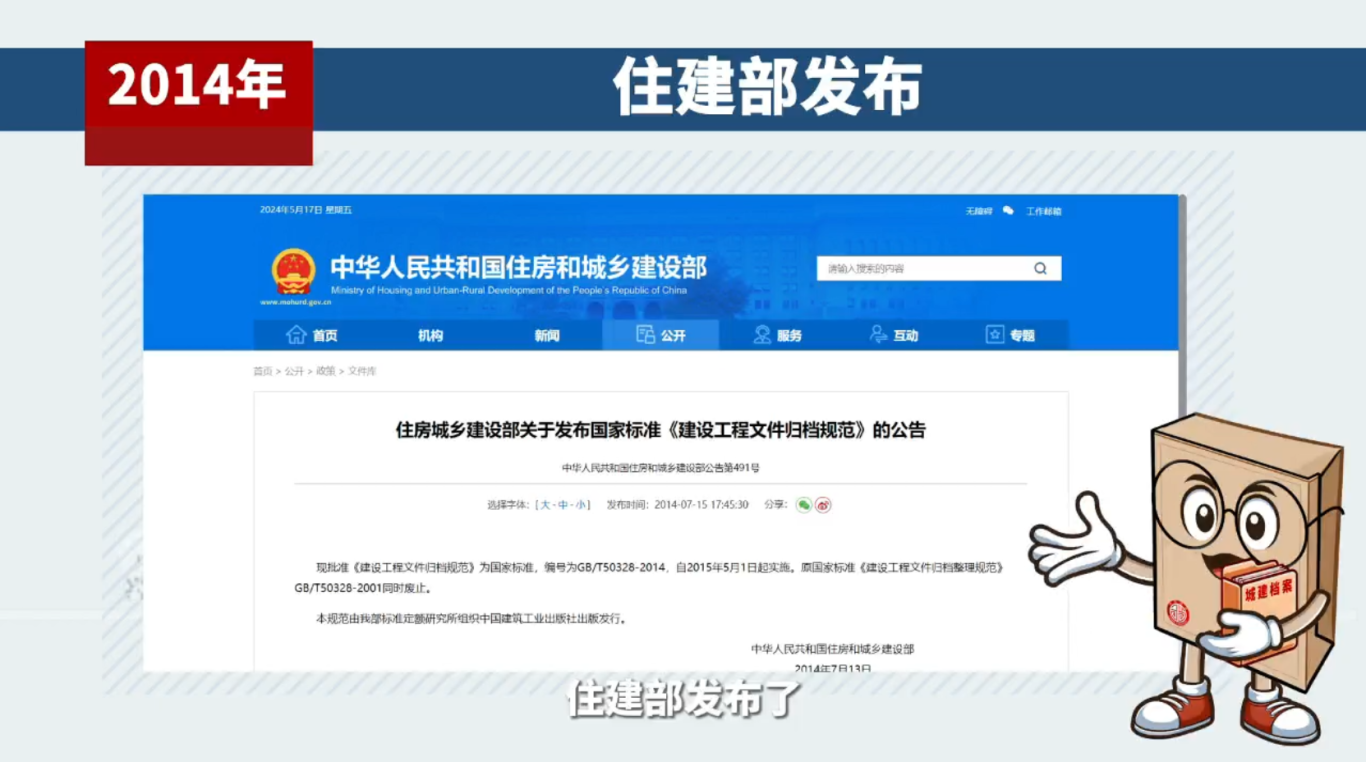Share the announcement to Weibo
This screenshot has height=762, width=1366.
[x=822, y=506]
